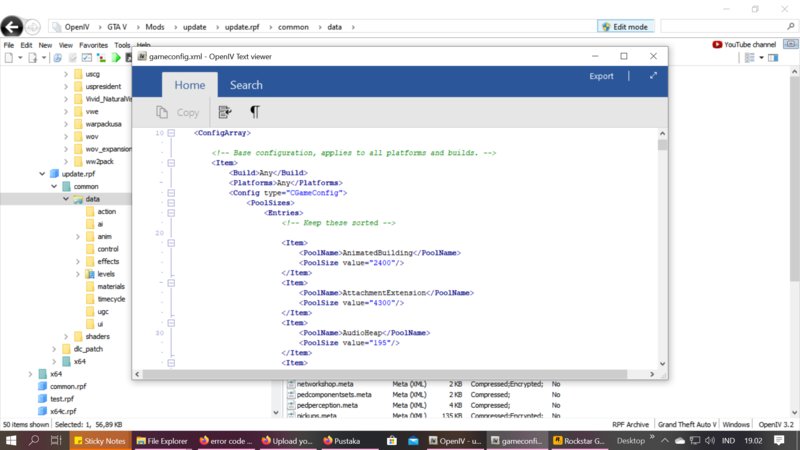Image resolution: width=800 pixels, height=450 pixels.
Task: Collapse the ConfigArray code fold marker
Action: [171, 133]
